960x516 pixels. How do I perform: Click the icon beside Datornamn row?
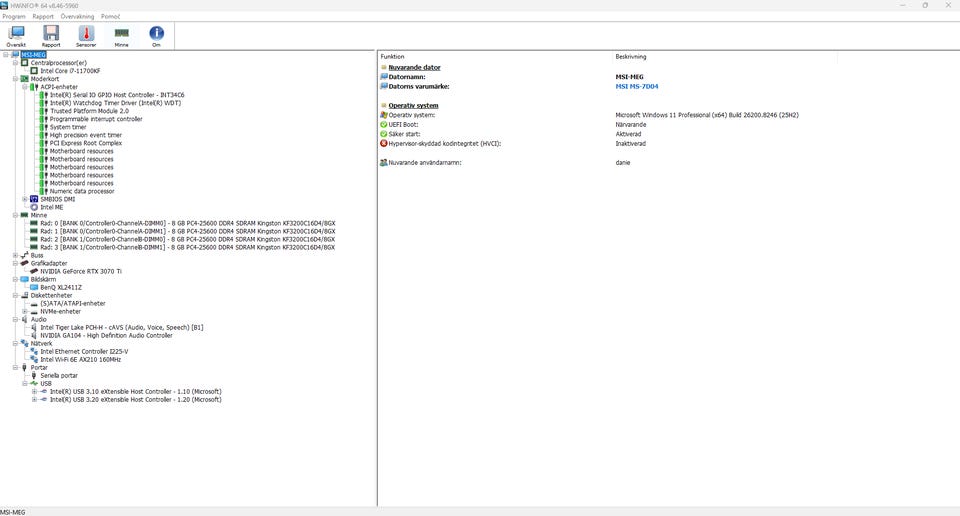[x=384, y=77]
